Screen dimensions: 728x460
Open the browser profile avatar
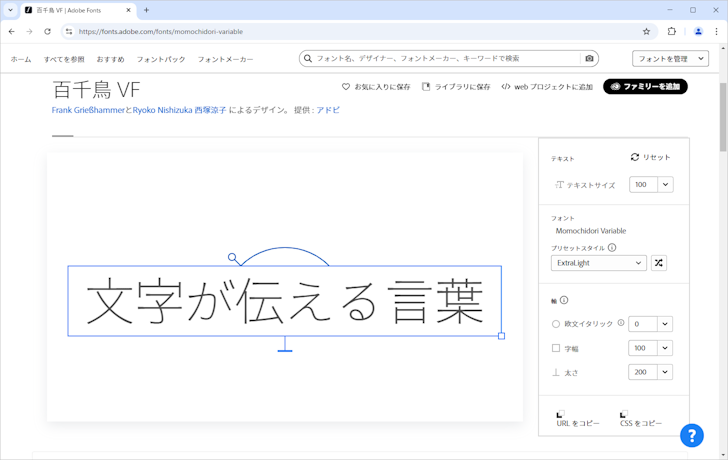698,32
